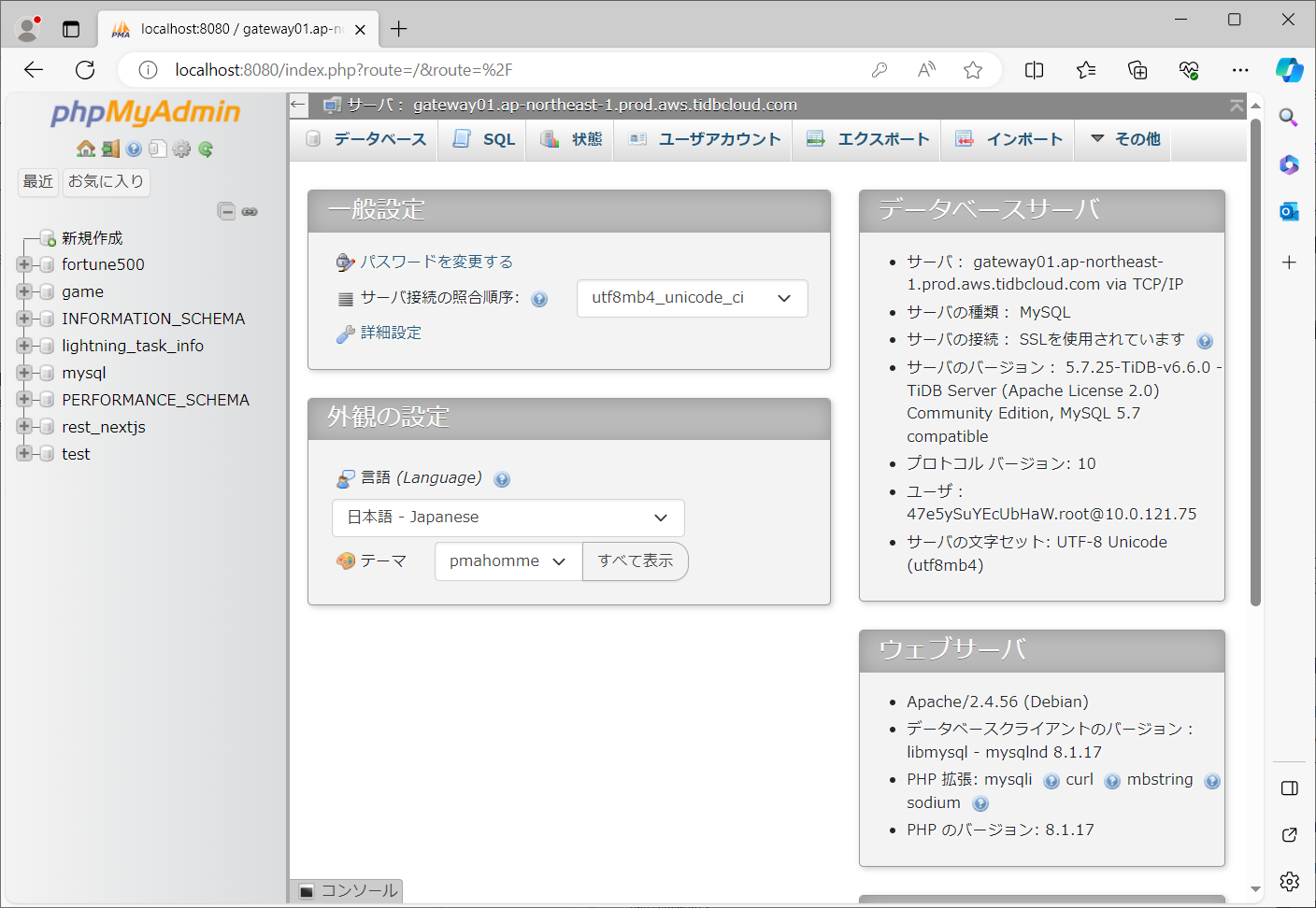Open the その他 dropdown menu
The image size is (1316, 908).
(x=1124, y=139)
